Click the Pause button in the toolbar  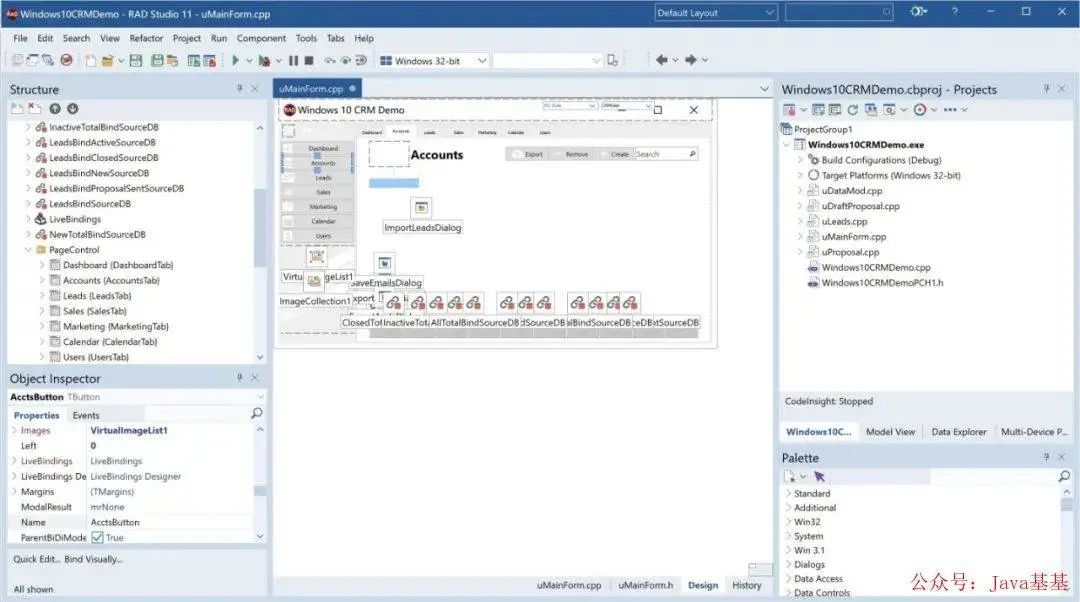point(293,61)
